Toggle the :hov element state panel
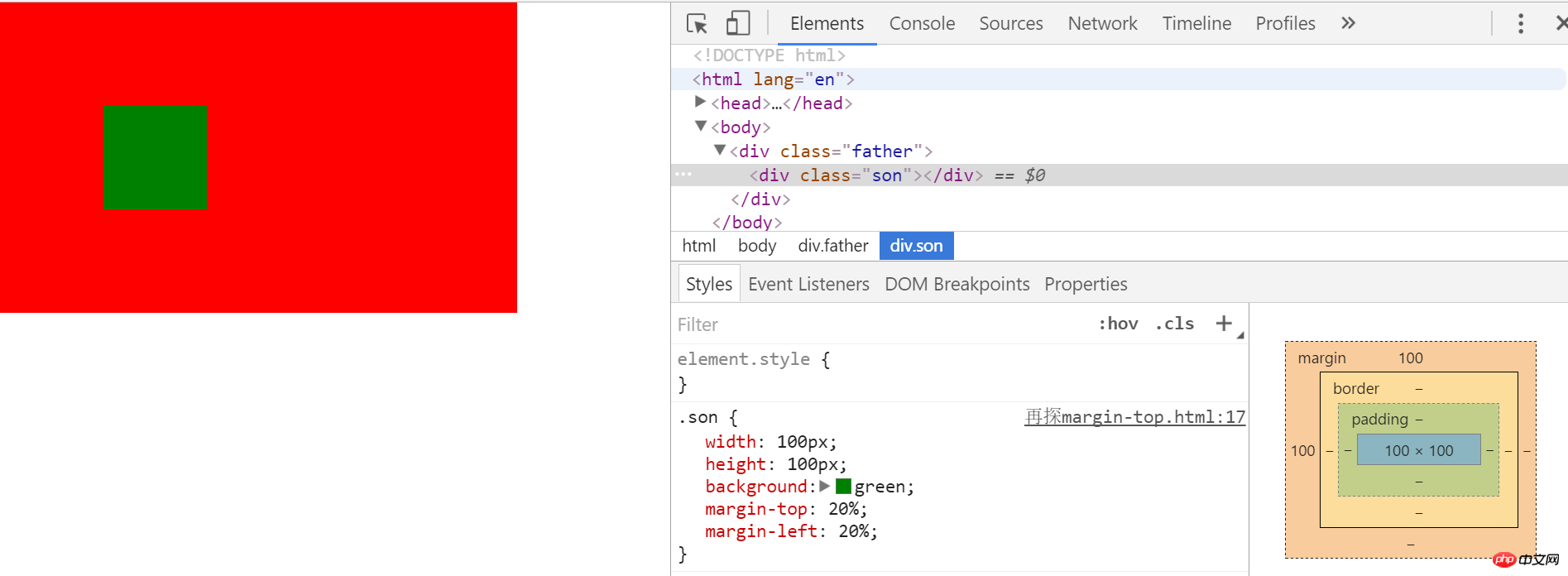This screenshot has height=576, width=1568. point(1118,324)
